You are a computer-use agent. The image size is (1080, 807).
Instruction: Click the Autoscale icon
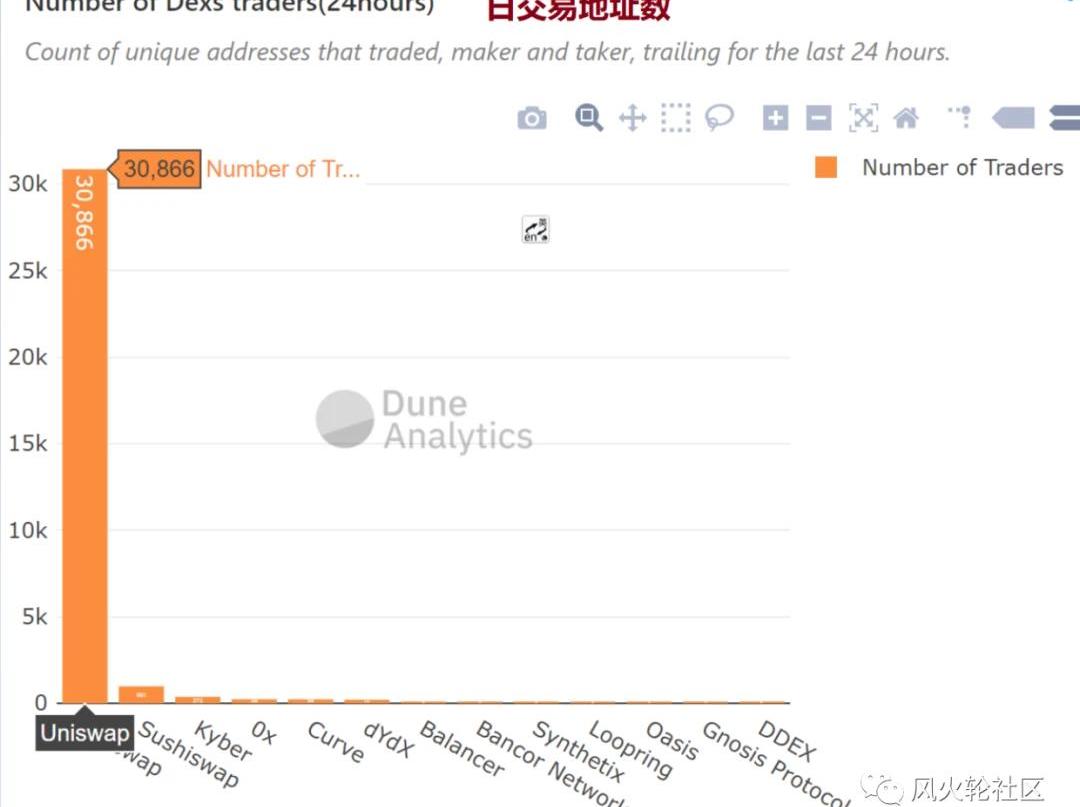pyautogui.click(x=863, y=118)
